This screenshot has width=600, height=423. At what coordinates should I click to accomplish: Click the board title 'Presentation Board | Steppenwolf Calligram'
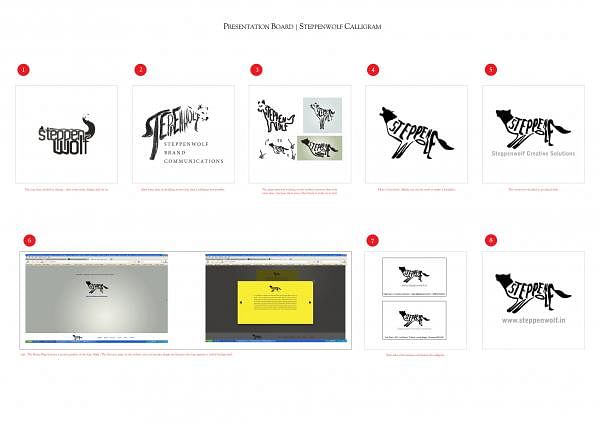click(302, 26)
